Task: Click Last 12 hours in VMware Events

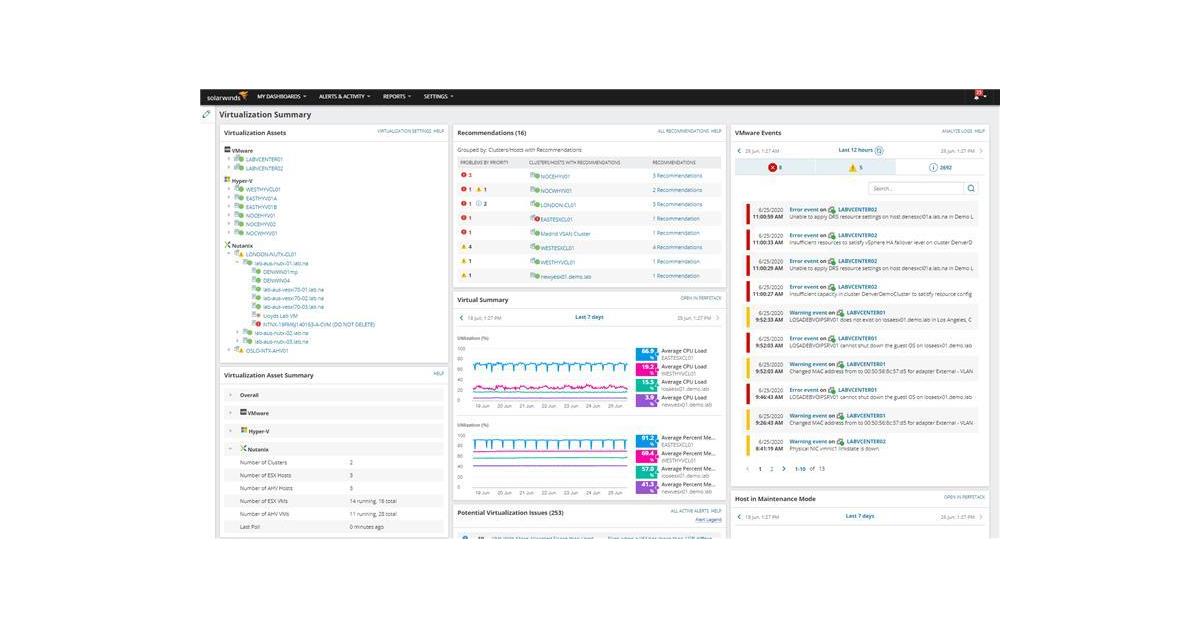Action: (x=856, y=150)
